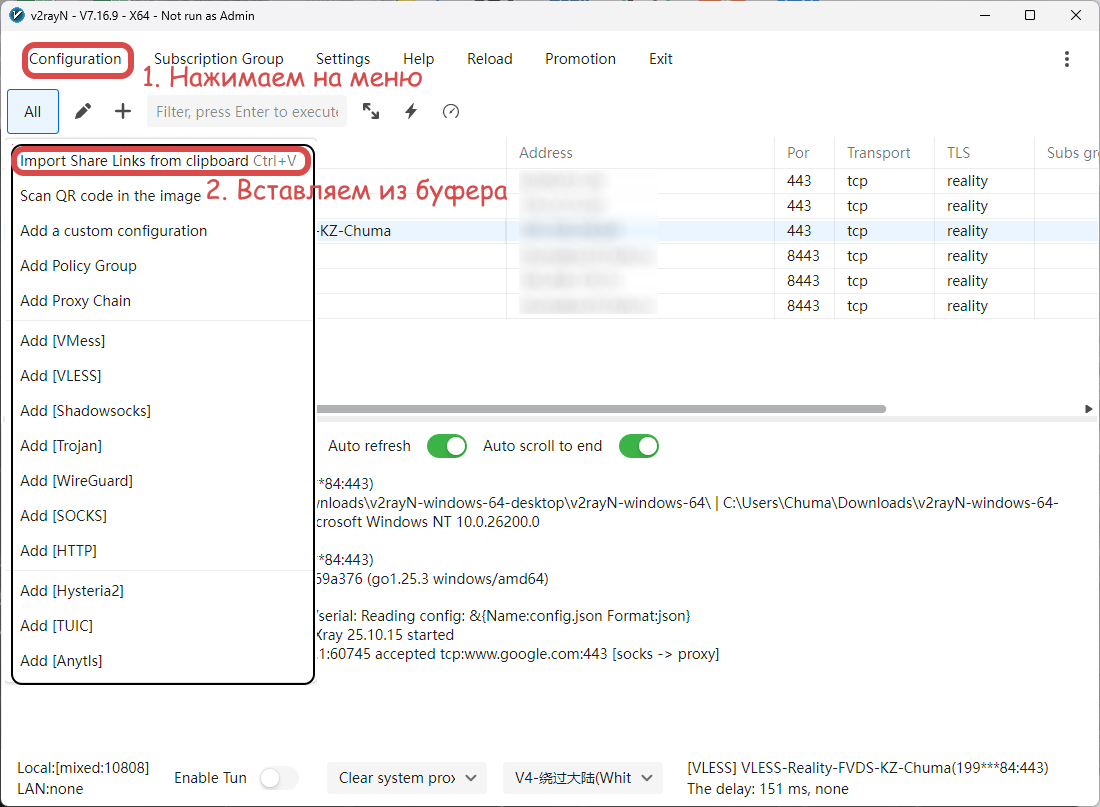Open the three-dot overflow menu
The width and height of the screenshot is (1100, 807).
[x=1066, y=59]
